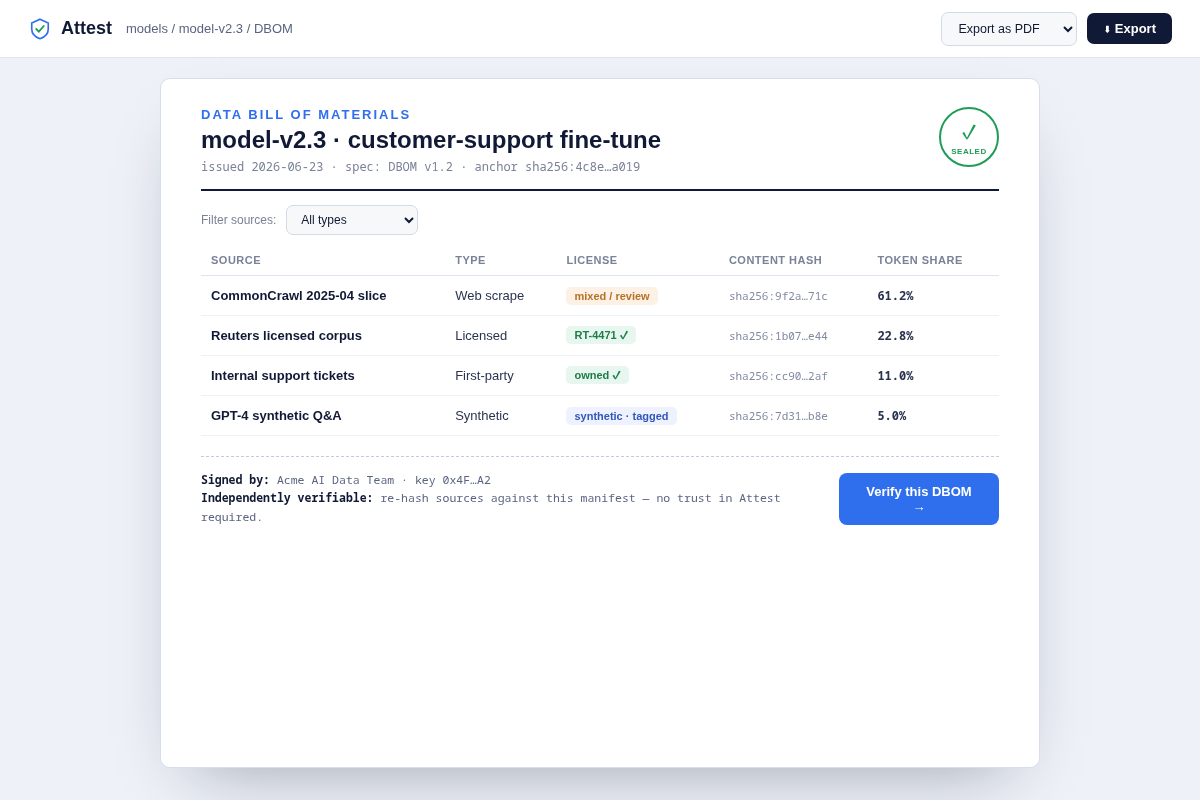Select the GPT-4 synthetic Q&A source
Viewport: 1200px width, 800px height.
click(276, 416)
